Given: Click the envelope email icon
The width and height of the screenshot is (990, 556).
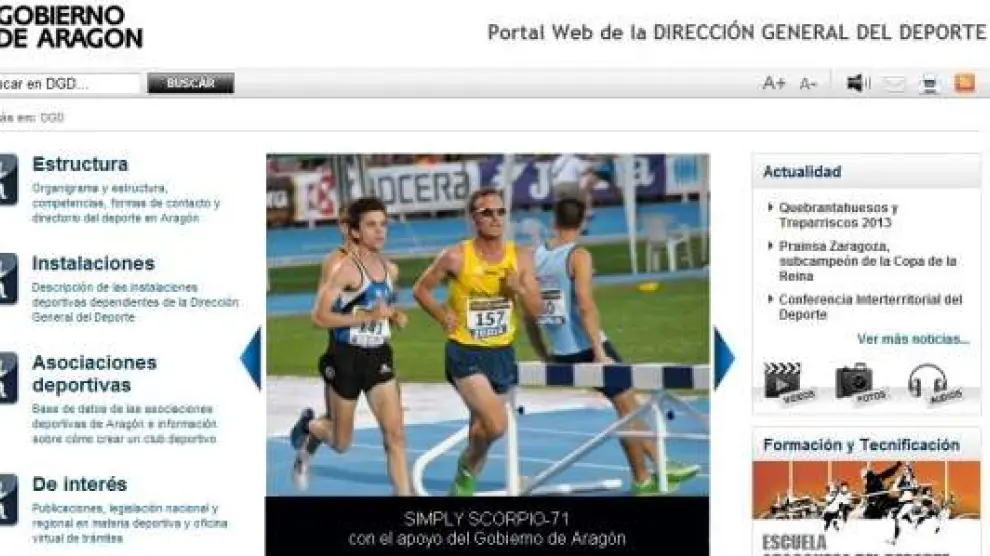Looking at the screenshot, I should click(894, 84).
